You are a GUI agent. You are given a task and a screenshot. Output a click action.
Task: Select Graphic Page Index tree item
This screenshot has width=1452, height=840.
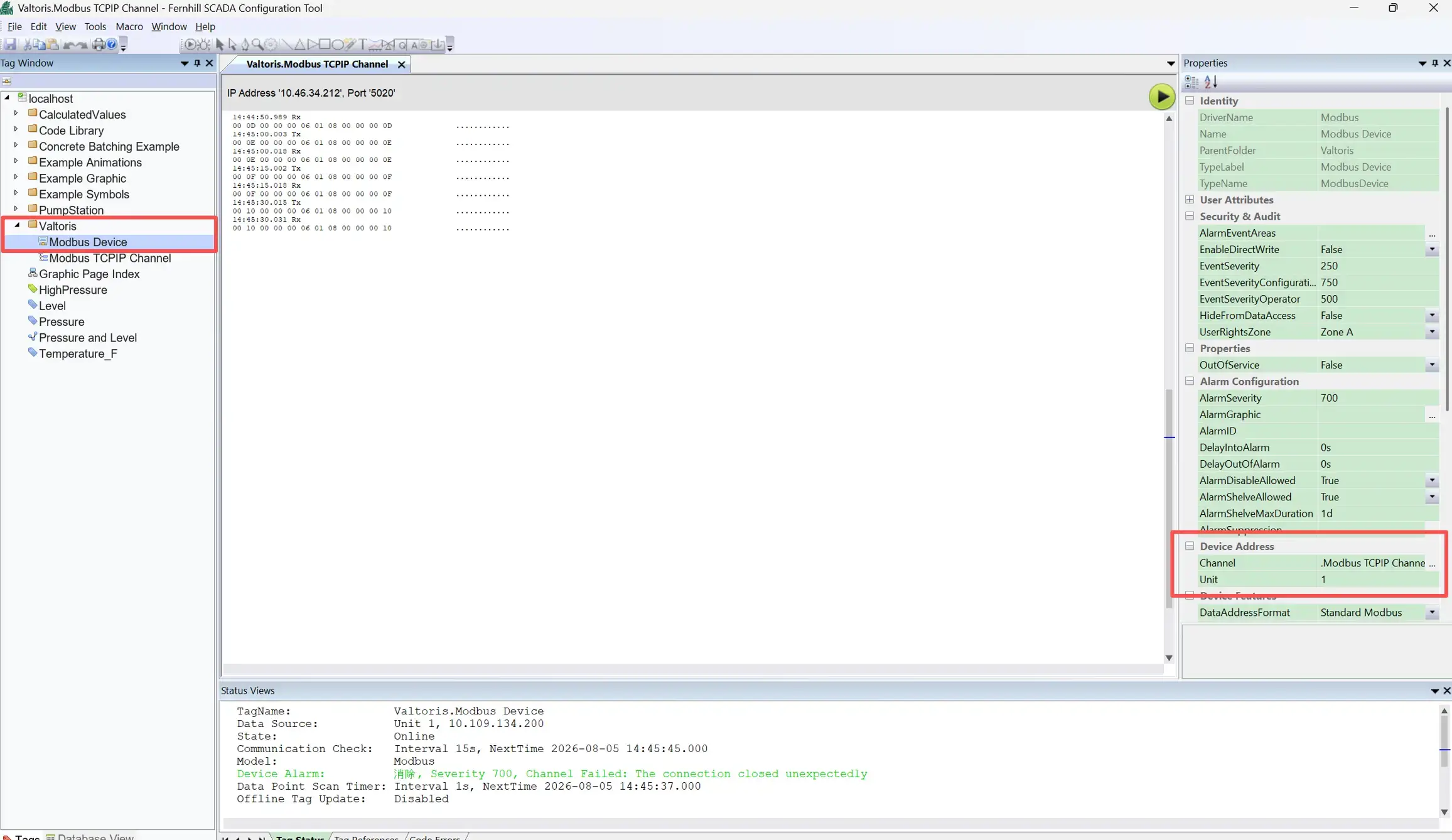point(89,274)
